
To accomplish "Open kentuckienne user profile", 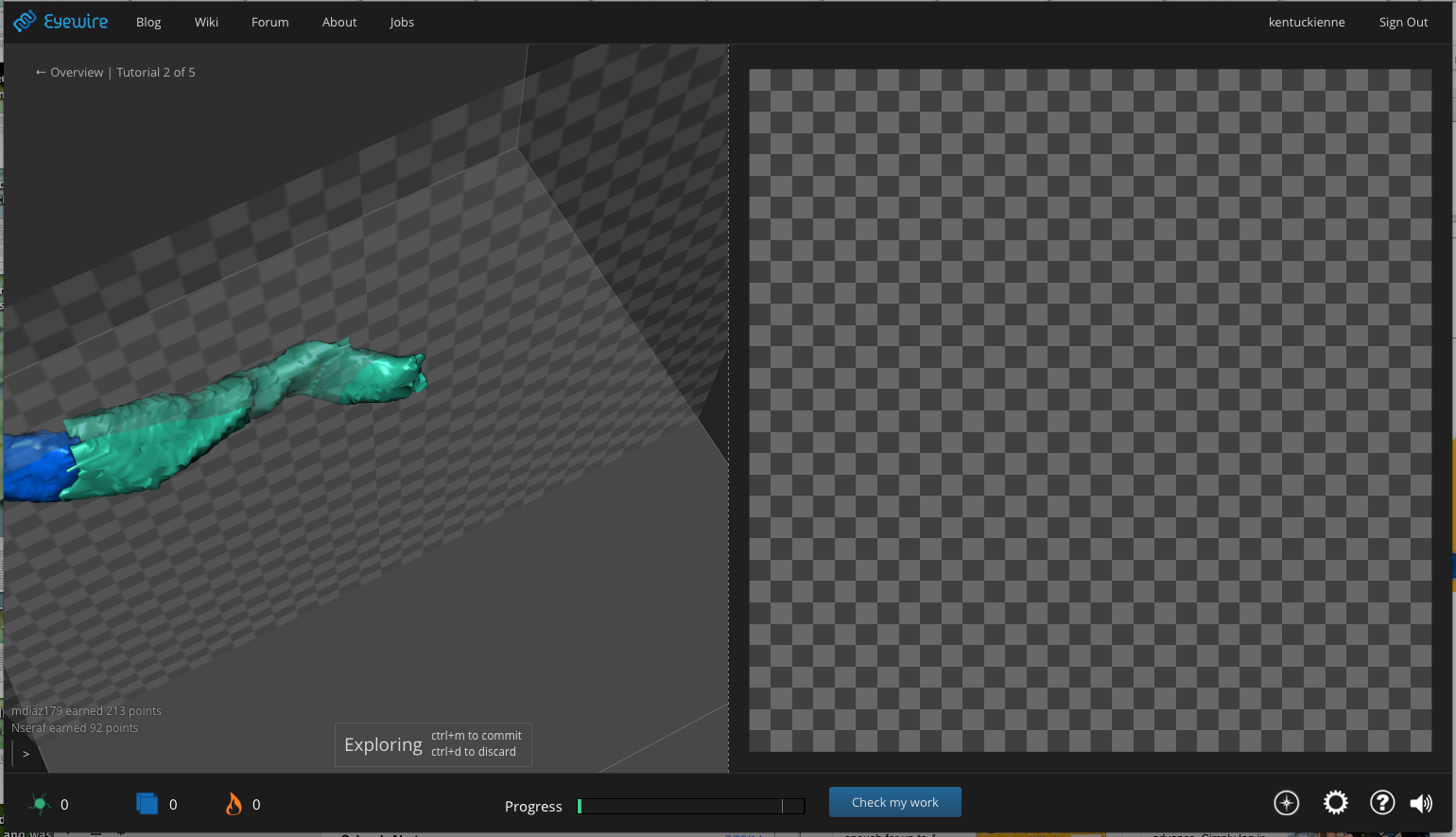I will 1306,23.
